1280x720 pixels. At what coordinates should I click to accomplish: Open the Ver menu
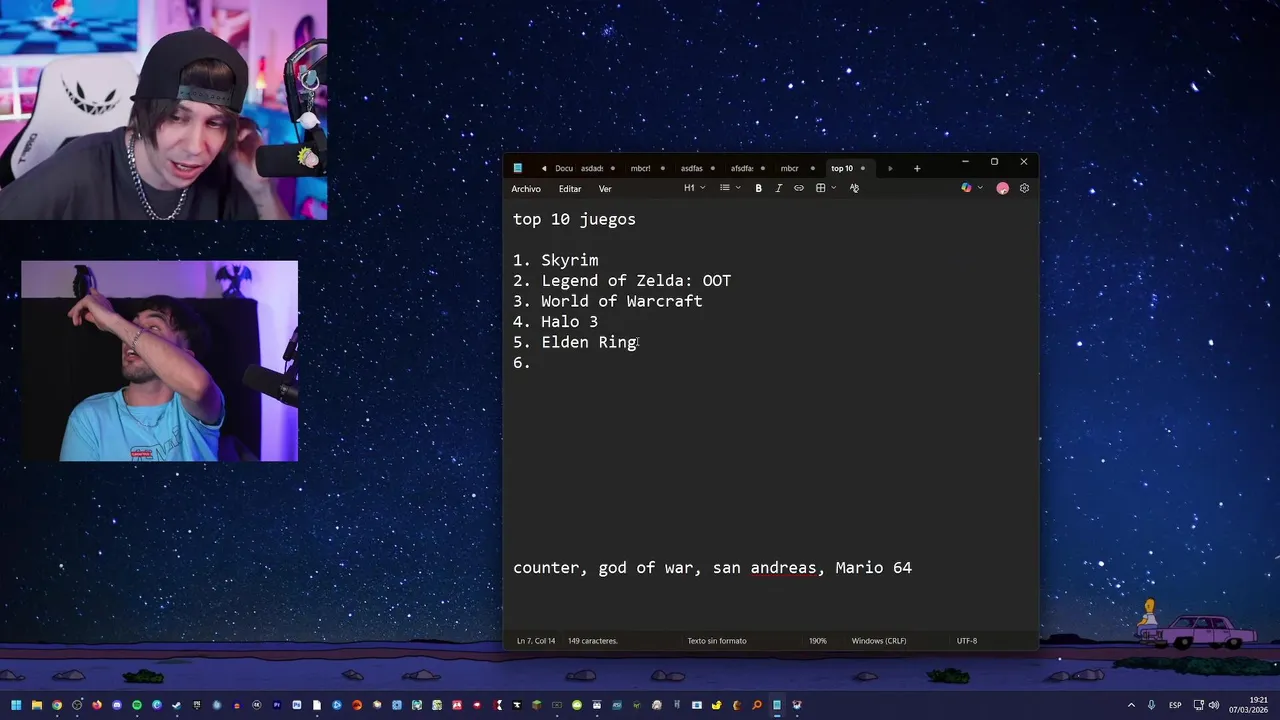605,189
